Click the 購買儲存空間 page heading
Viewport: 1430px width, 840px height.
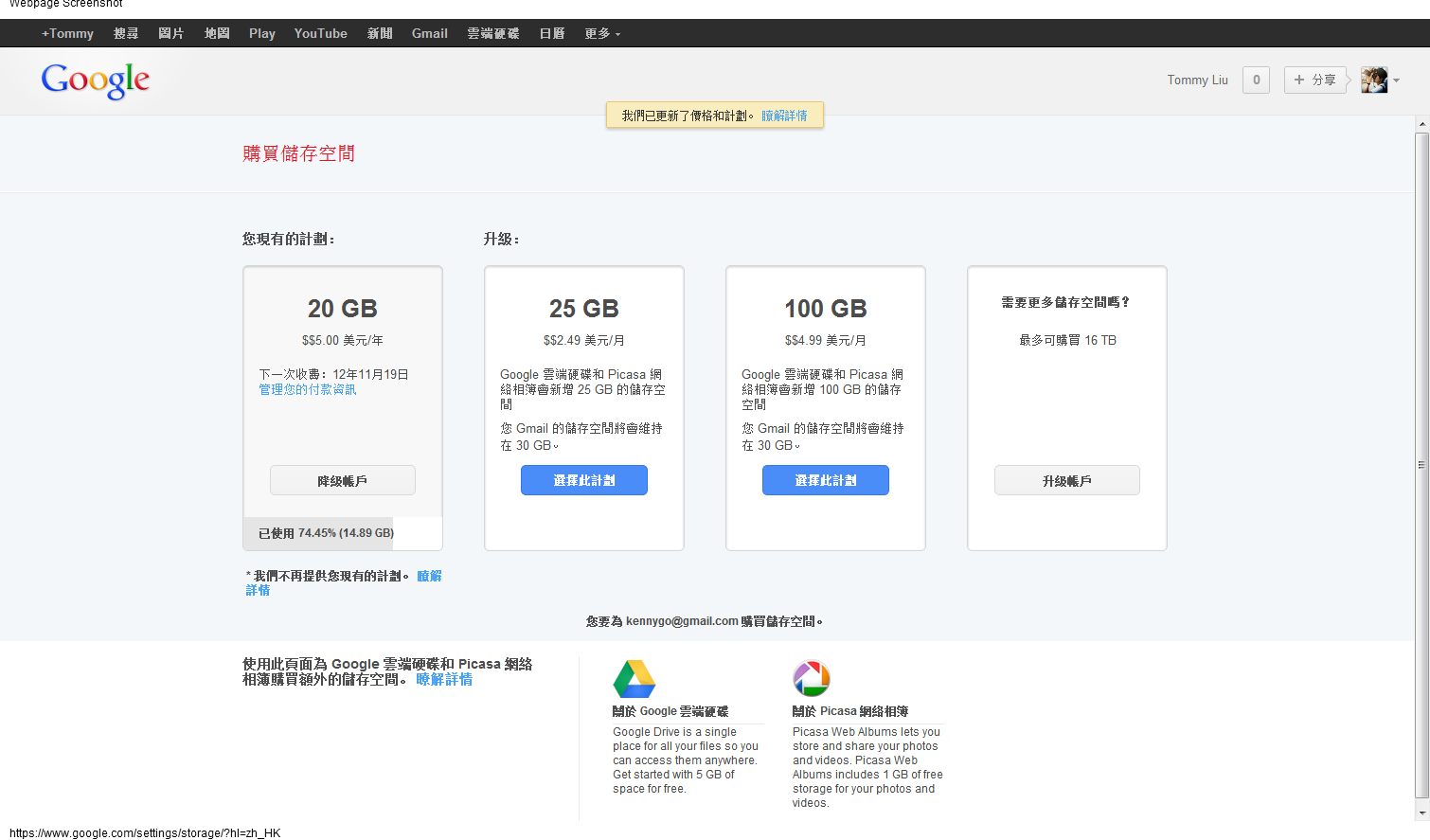point(298,153)
